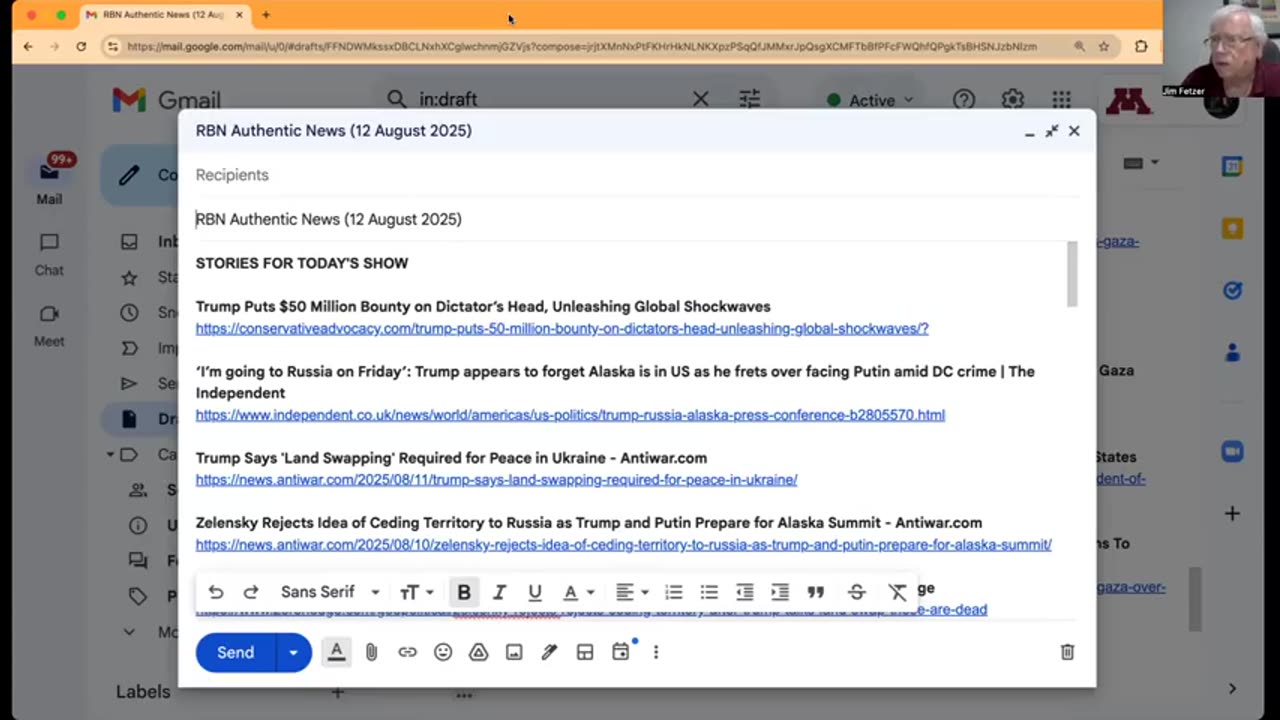
Task: Open Gmail settings gear
Action: point(1013,100)
